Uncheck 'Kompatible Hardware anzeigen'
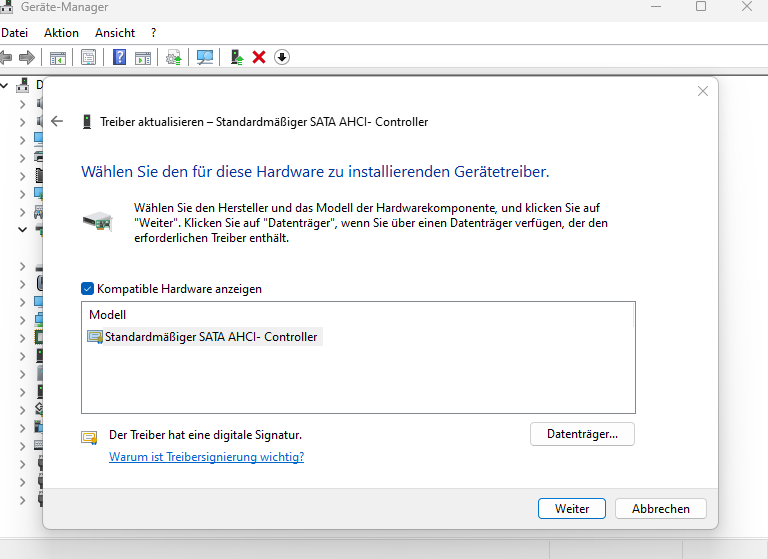The width and height of the screenshot is (768, 559). tap(87, 289)
